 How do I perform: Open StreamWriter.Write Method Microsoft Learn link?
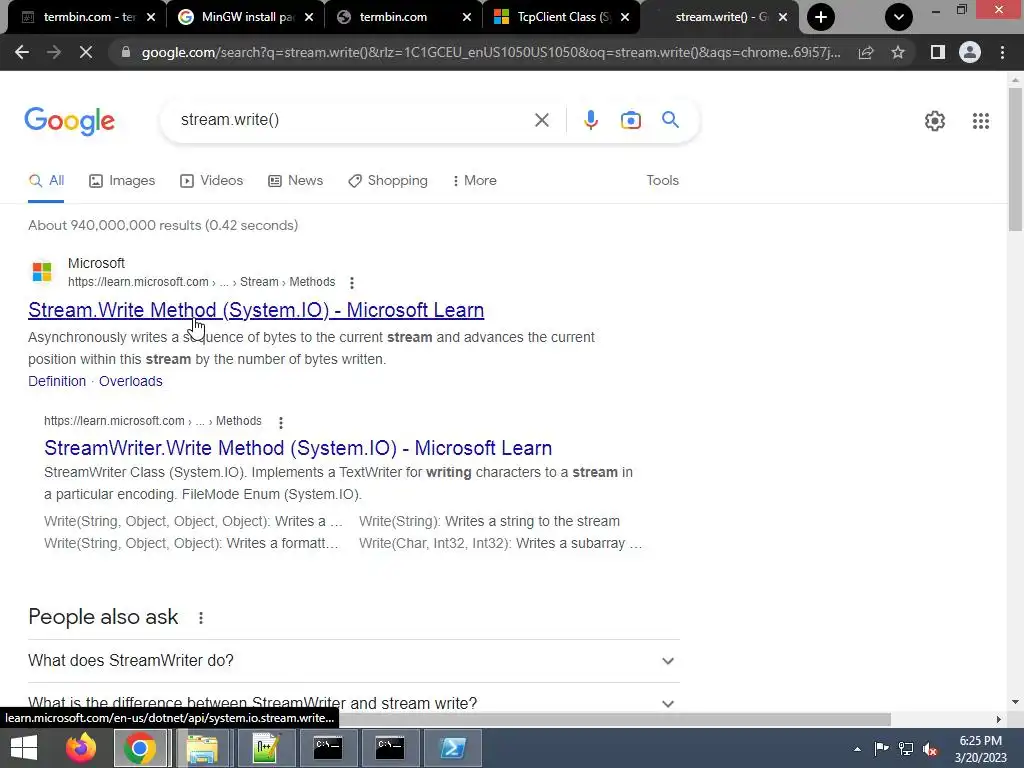coord(298,448)
